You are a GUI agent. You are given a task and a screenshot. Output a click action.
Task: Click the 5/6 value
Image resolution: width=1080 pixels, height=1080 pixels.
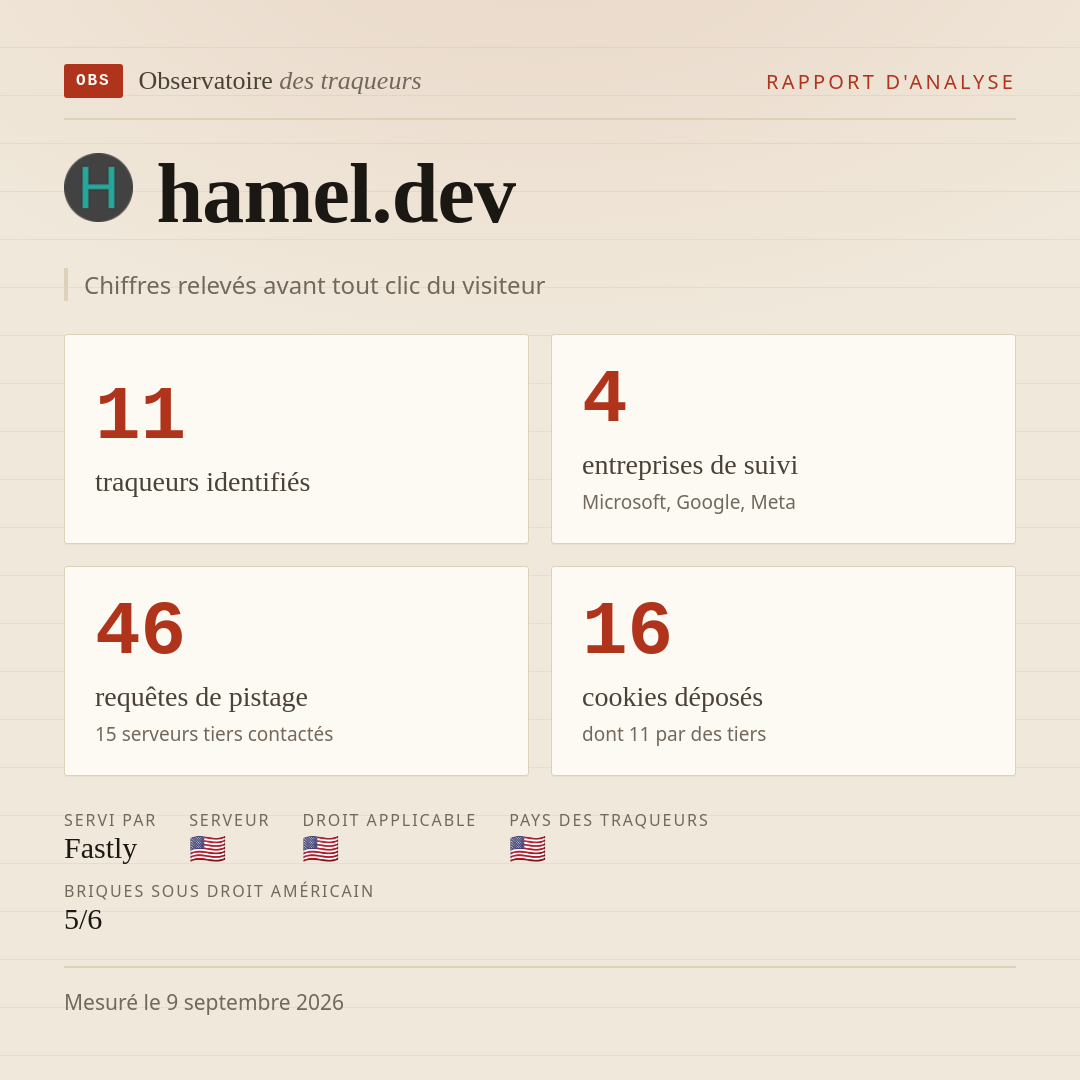tap(83, 920)
